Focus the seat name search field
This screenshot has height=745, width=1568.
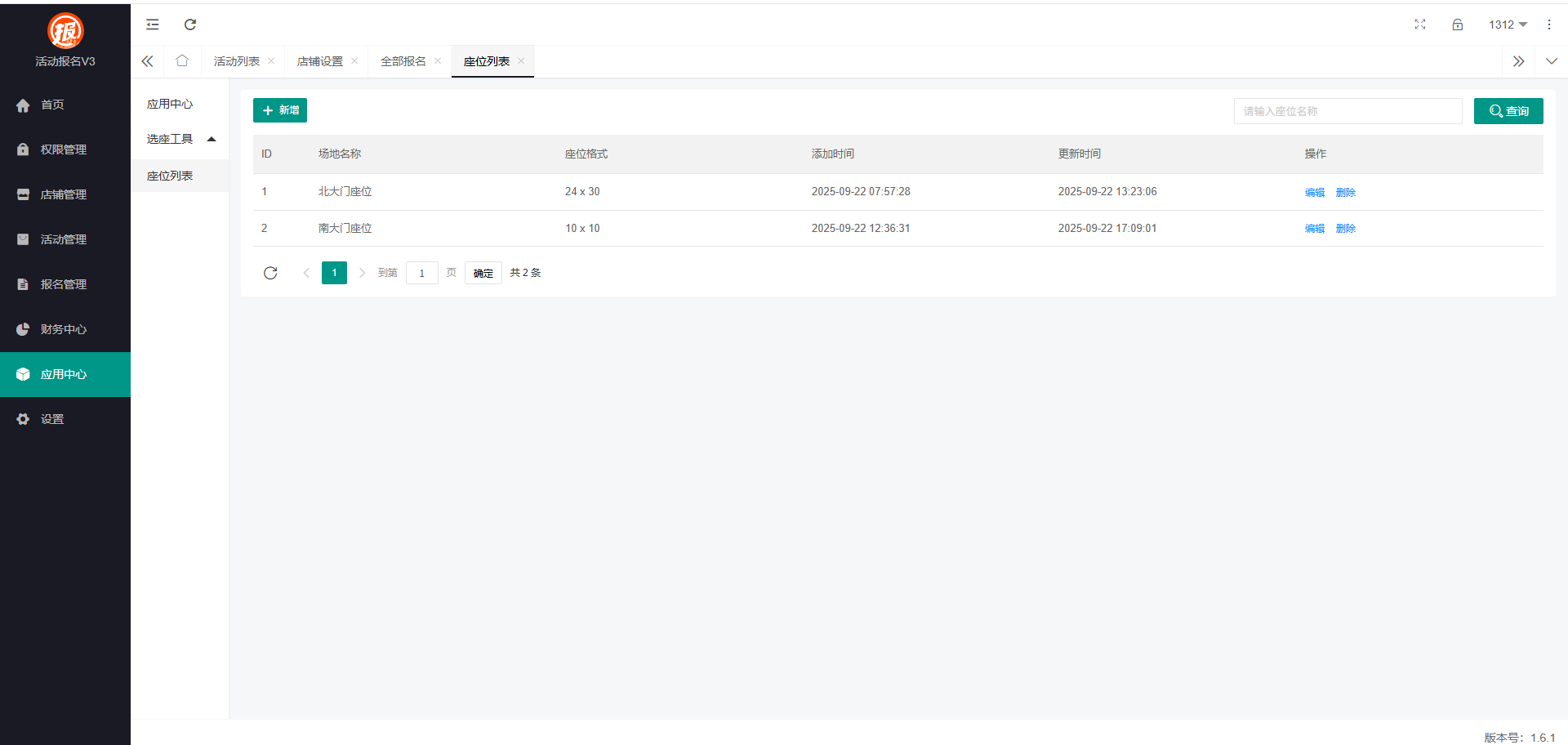pyautogui.click(x=1347, y=111)
